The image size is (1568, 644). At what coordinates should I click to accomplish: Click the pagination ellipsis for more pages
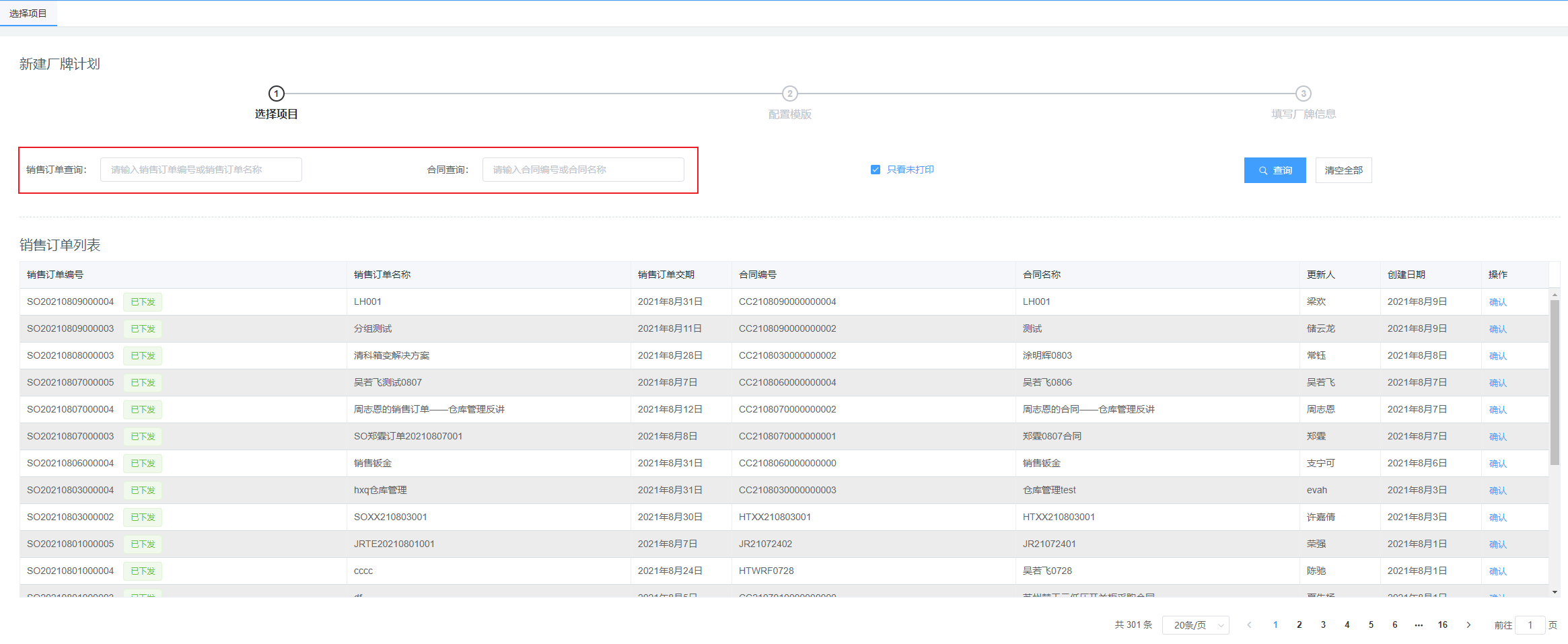coord(1419,625)
